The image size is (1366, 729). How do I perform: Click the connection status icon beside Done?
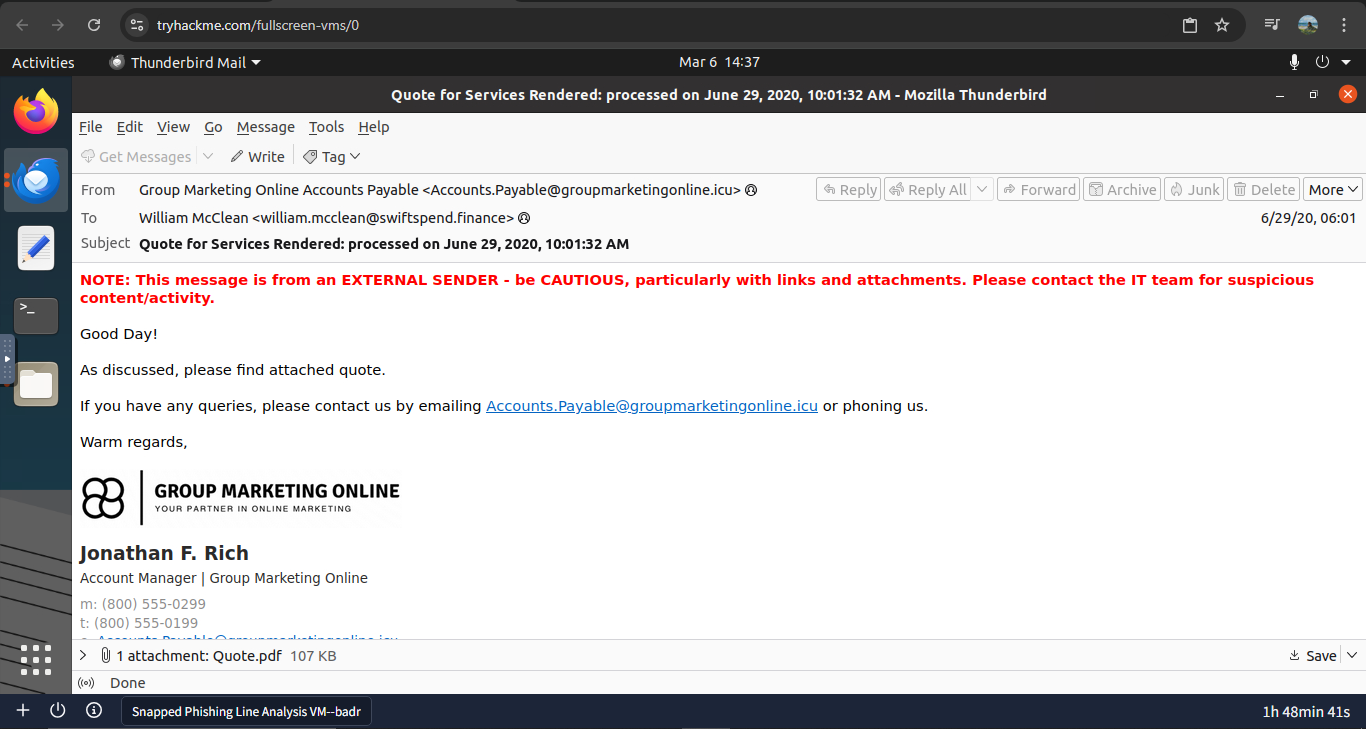[87, 683]
